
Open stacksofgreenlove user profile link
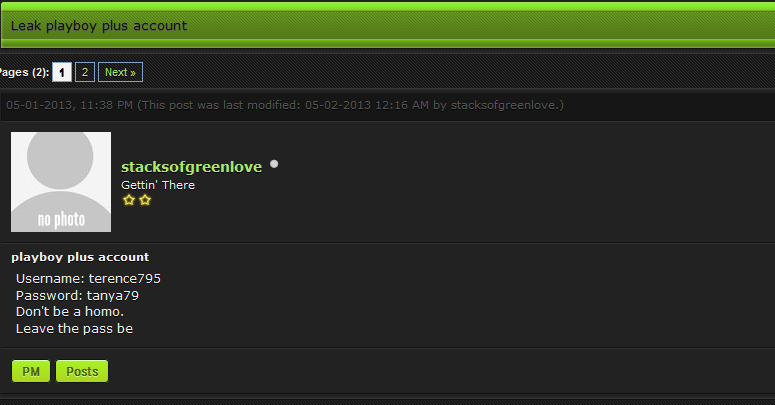(191, 167)
